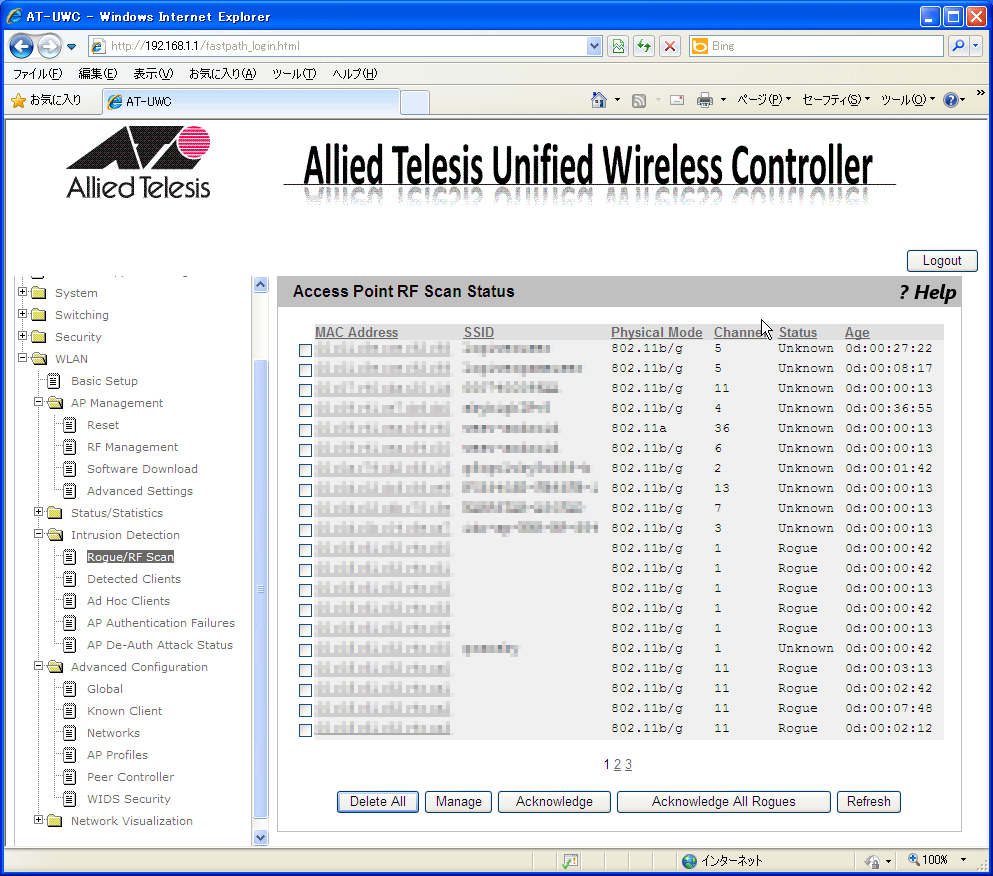Expand the Security folder
This screenshot has height=876, width=993.
23,336
